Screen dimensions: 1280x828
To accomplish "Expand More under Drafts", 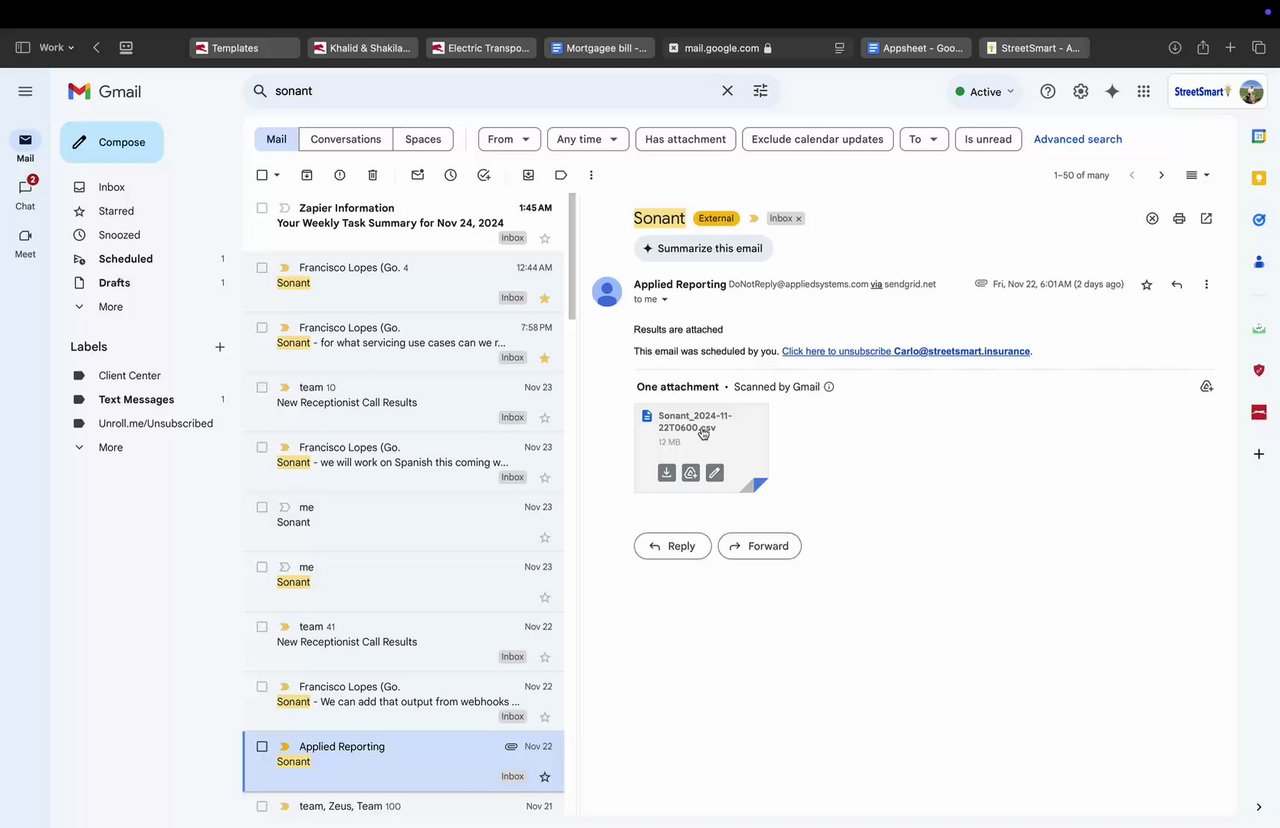I will (111, 307).
